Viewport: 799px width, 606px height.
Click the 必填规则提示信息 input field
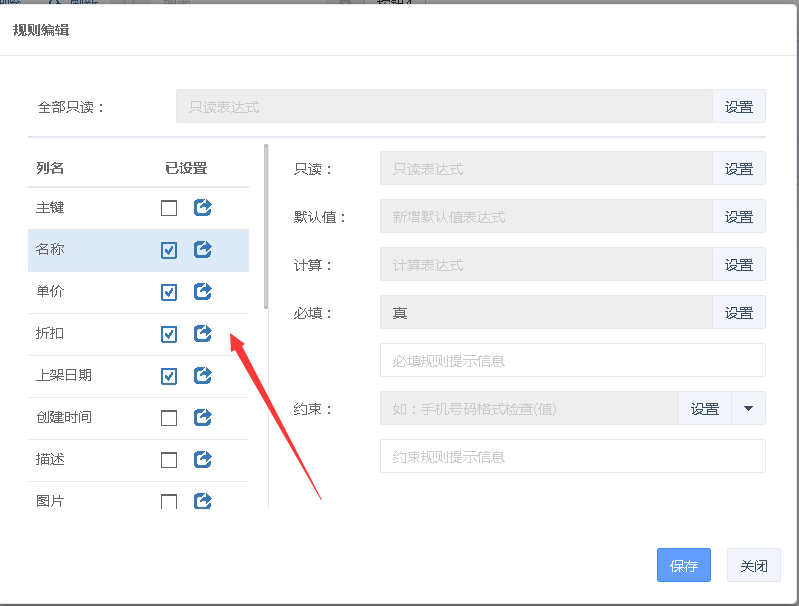click(x=572, y=360)
